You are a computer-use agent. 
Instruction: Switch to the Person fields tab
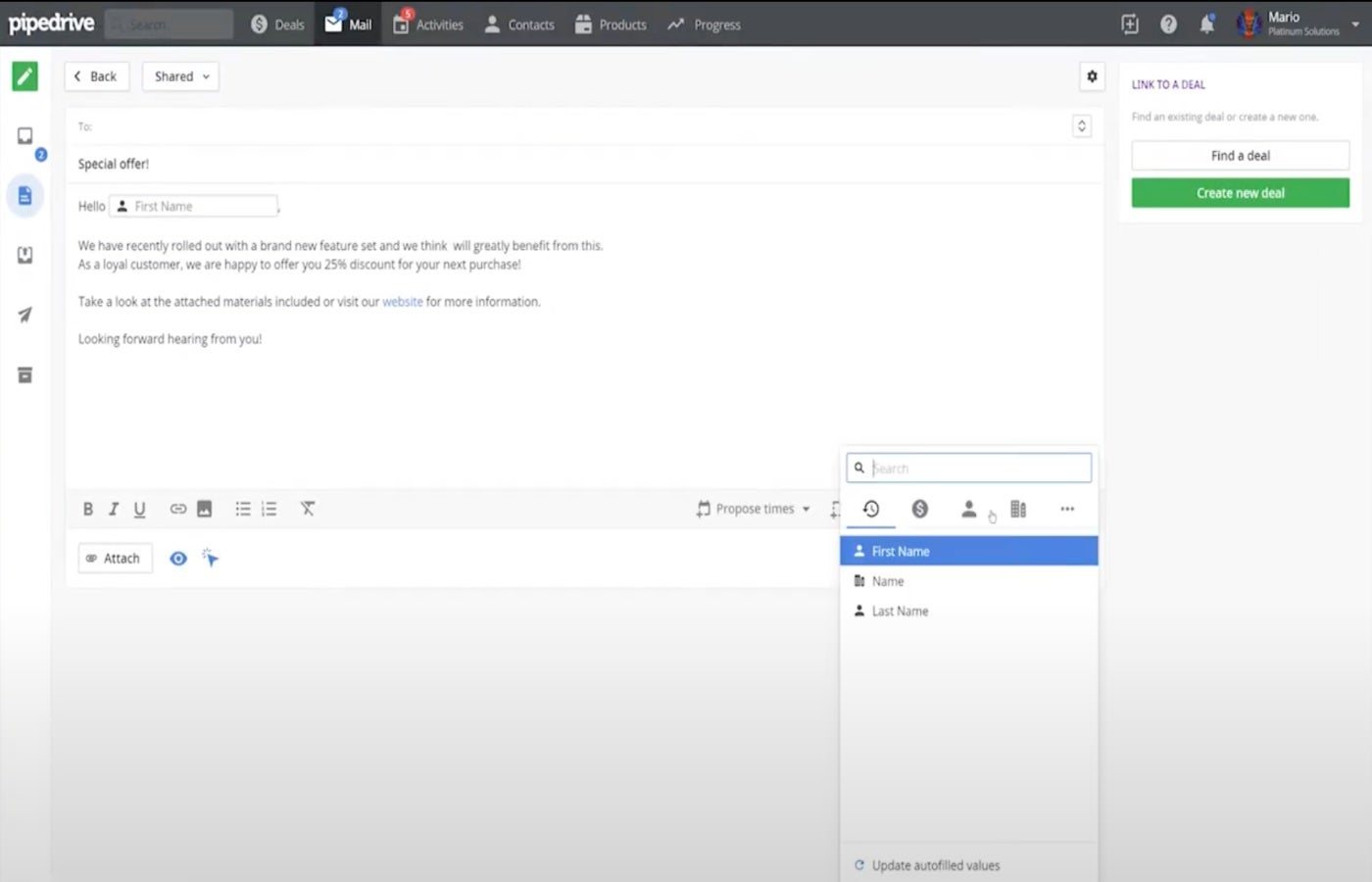pos(968,509)
